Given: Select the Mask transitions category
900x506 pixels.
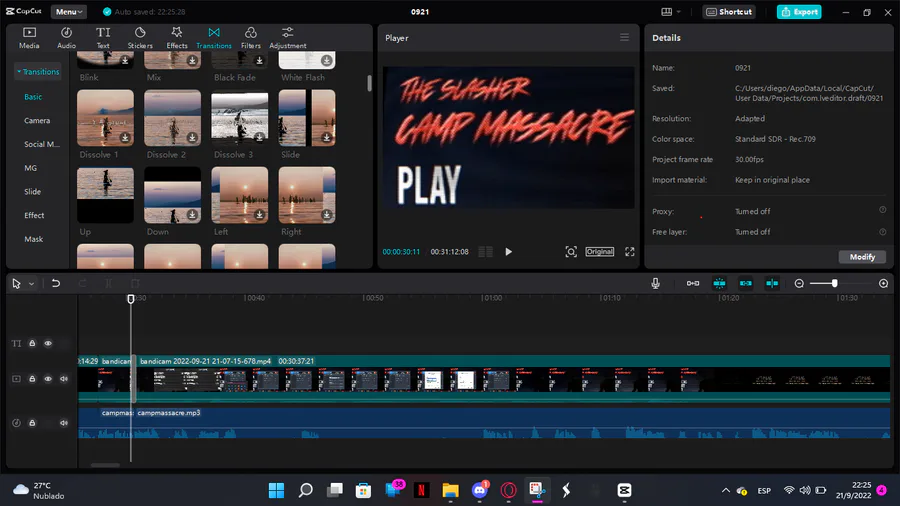Looking at the screenshot, I should coord(33,239).
